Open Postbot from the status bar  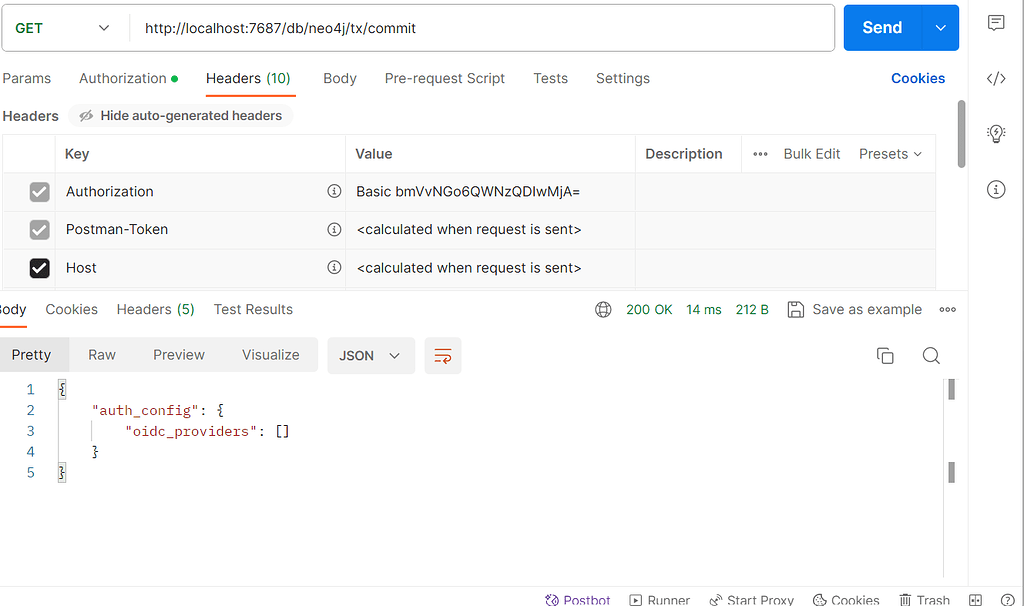click(577, 599)
